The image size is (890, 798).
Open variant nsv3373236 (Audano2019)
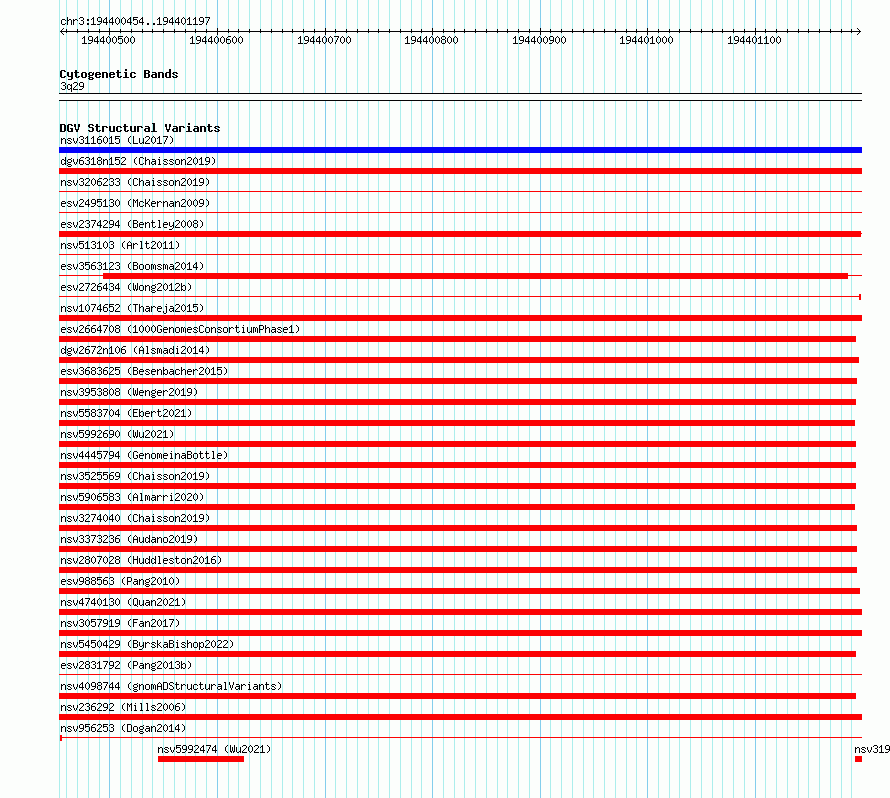pyautogui.click(x=129, y=539)
